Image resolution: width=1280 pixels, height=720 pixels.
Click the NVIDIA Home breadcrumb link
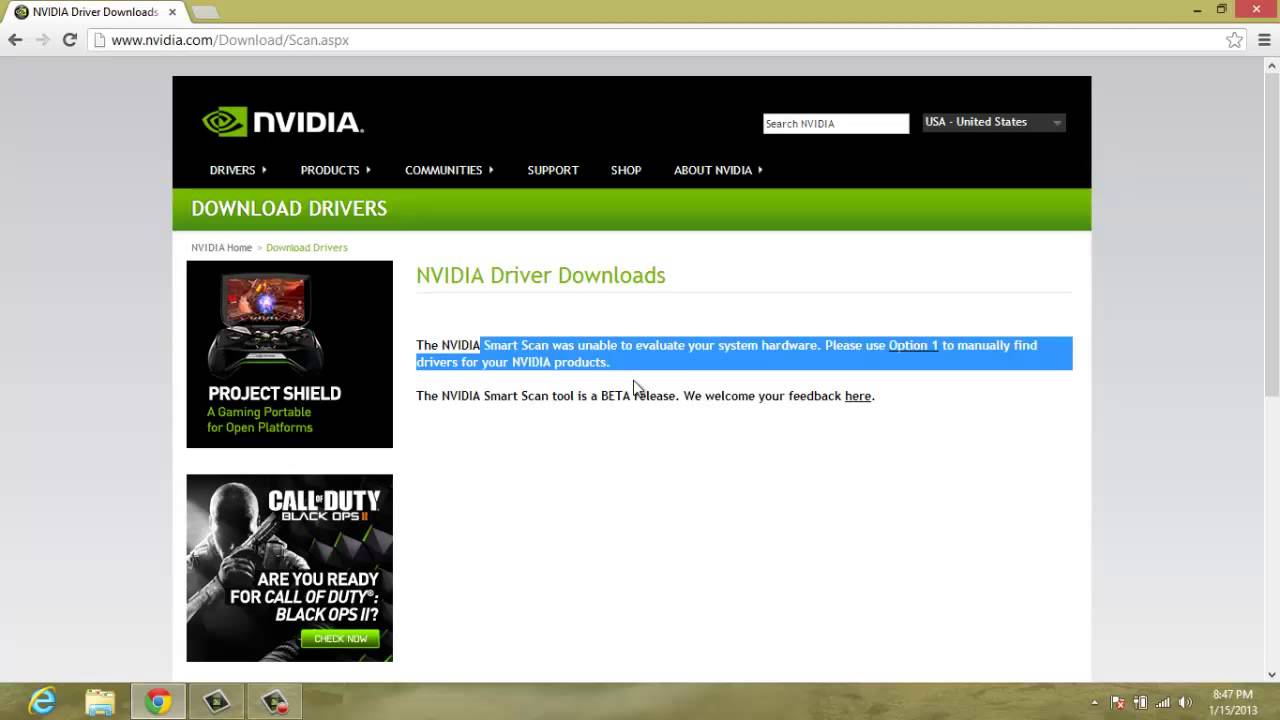(x=222, y=247)
